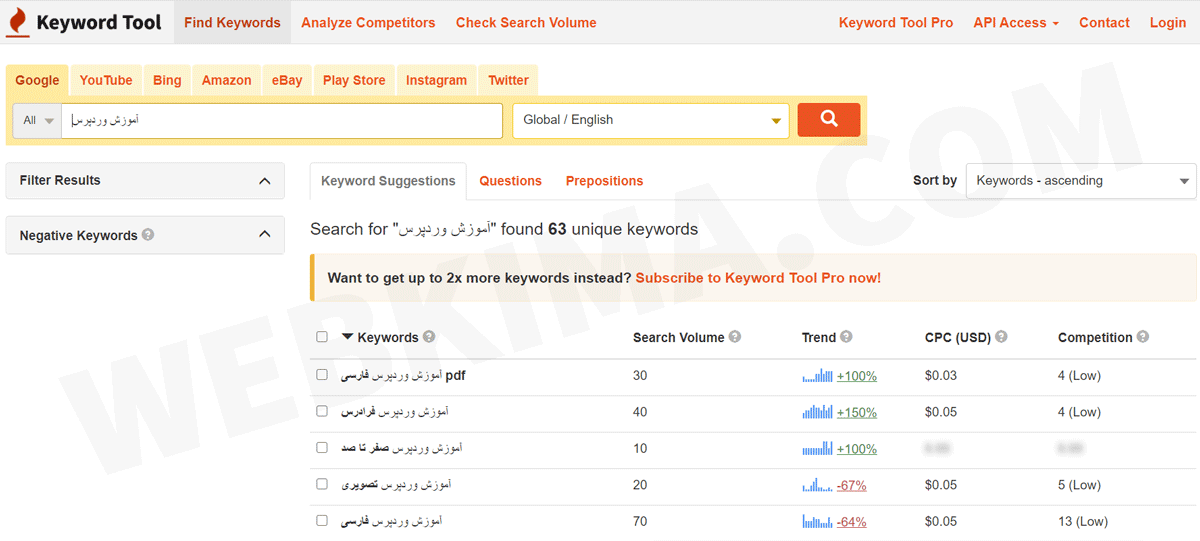Open the Keyword Suggestions tab

[388, 181]
